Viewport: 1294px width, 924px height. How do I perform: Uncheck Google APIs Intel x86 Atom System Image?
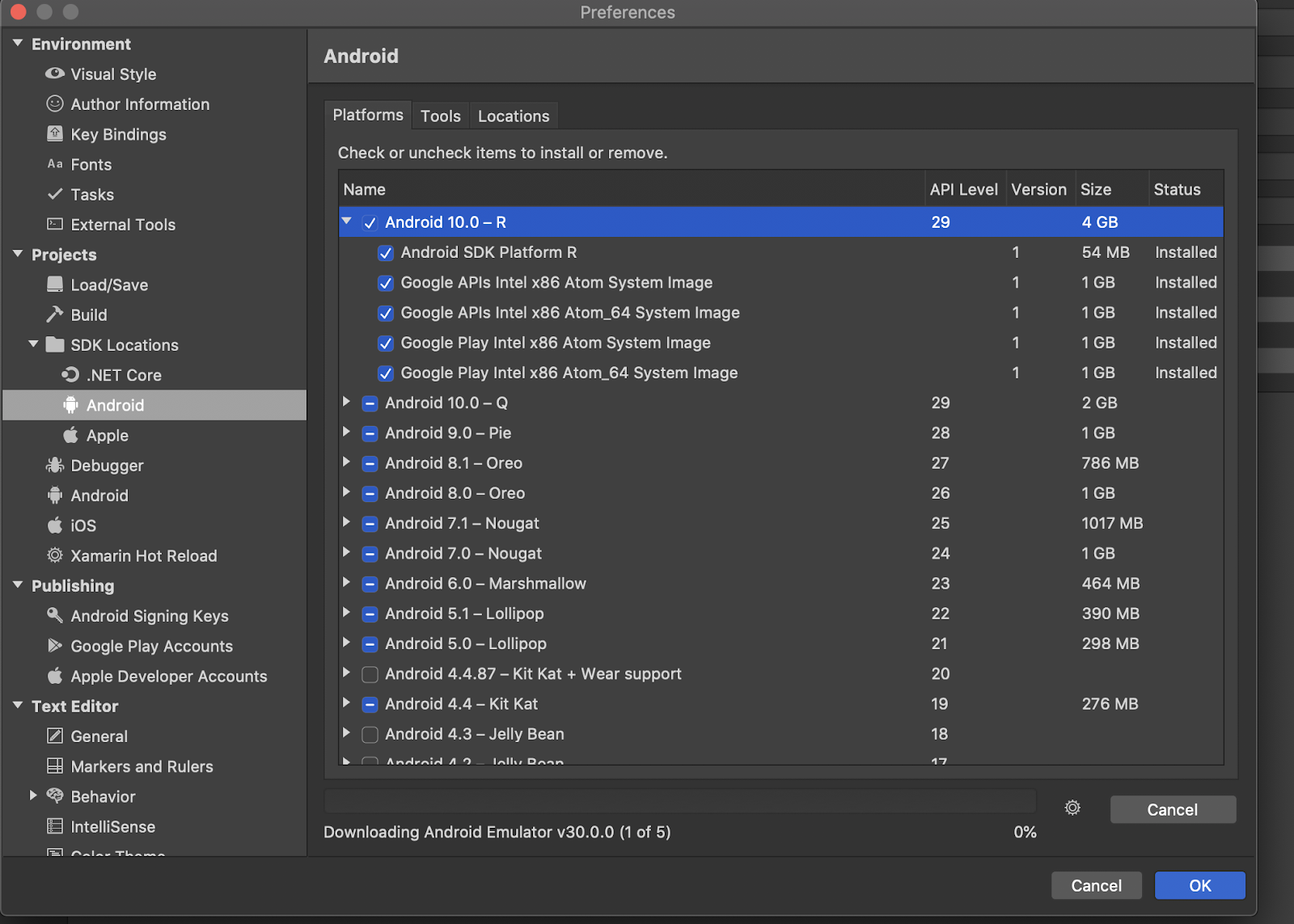pyautogui.click(x=386, y=283)
